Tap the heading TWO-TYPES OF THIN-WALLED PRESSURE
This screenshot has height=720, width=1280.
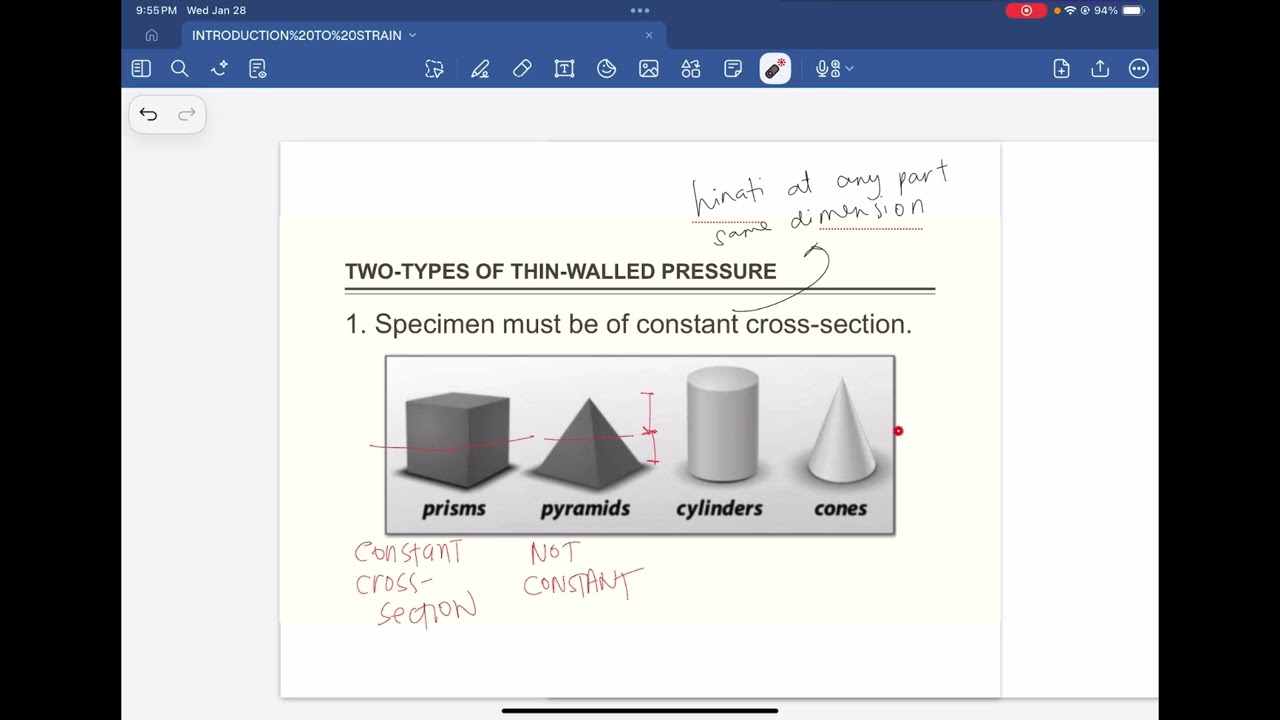560,271
